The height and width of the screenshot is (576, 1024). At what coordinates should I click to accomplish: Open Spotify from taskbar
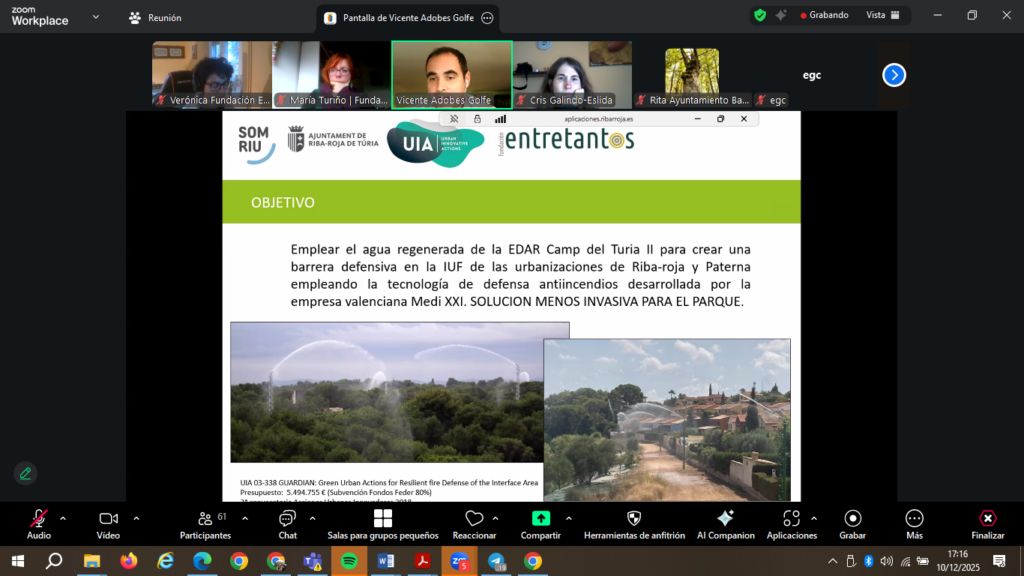(x=349, y=561)
